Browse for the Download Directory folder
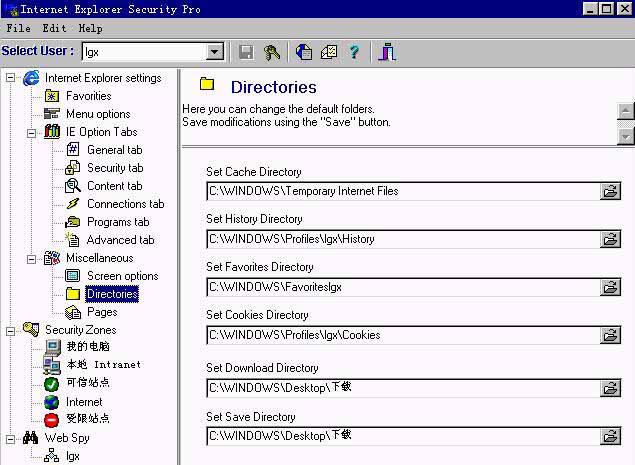This screenshot has width=635, height=465. pos(610,388)
